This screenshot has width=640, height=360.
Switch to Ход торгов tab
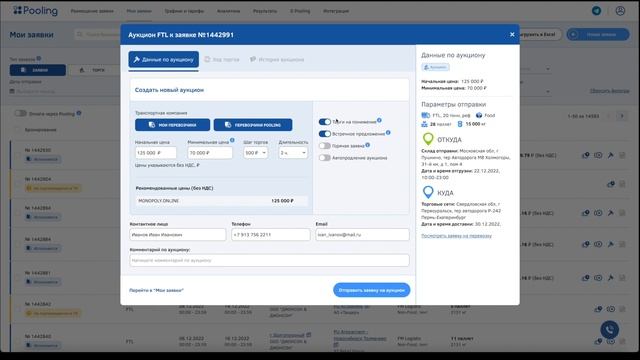[x=222, y=60]
